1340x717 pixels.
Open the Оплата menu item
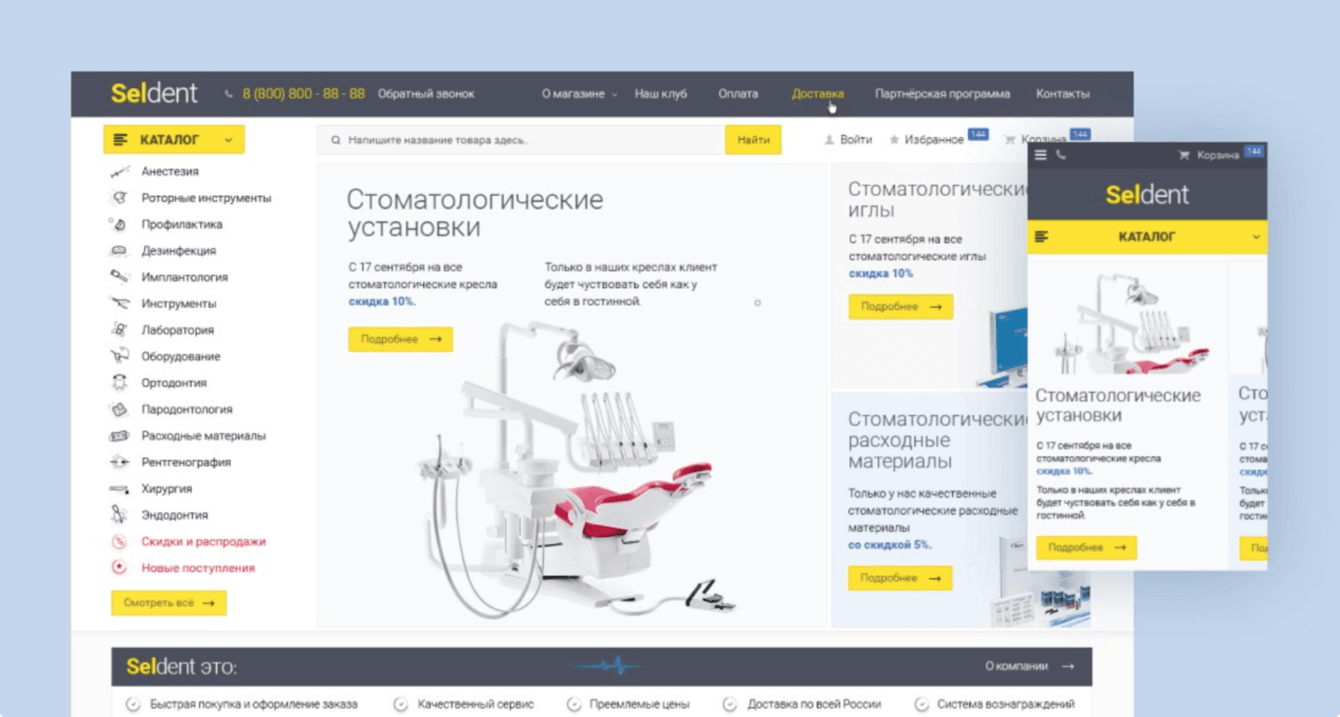(738, 94)
